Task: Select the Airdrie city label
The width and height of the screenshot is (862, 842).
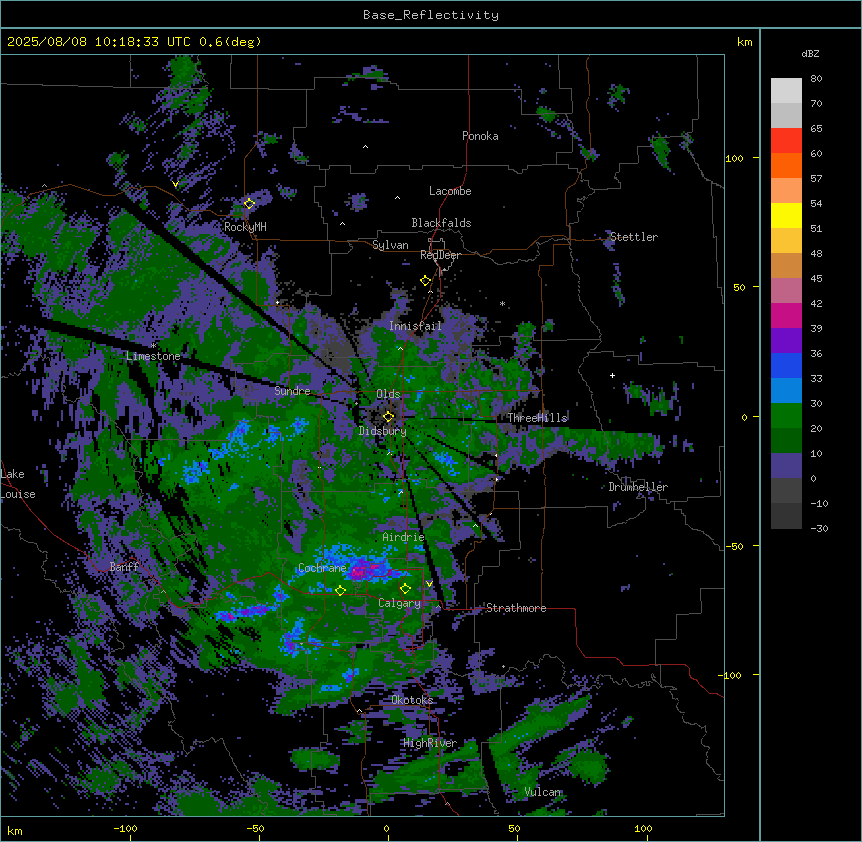Action: coord(403,537)
